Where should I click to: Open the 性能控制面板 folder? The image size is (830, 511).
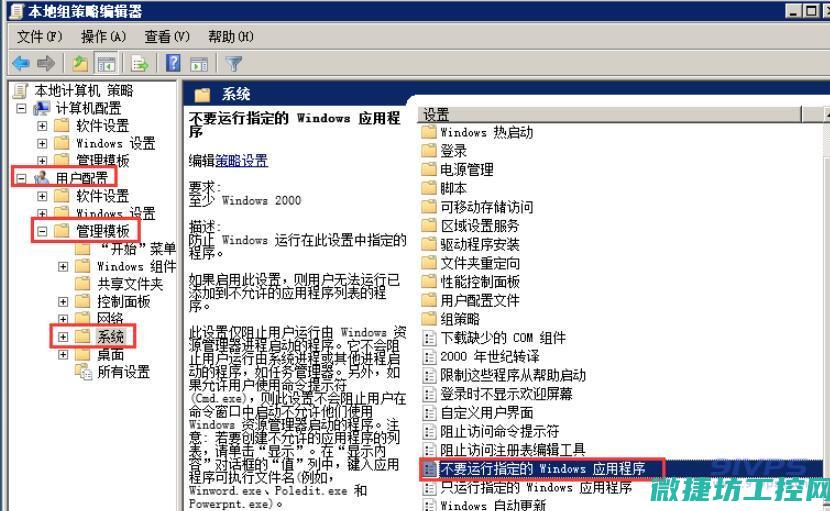[x=480, y=281]
